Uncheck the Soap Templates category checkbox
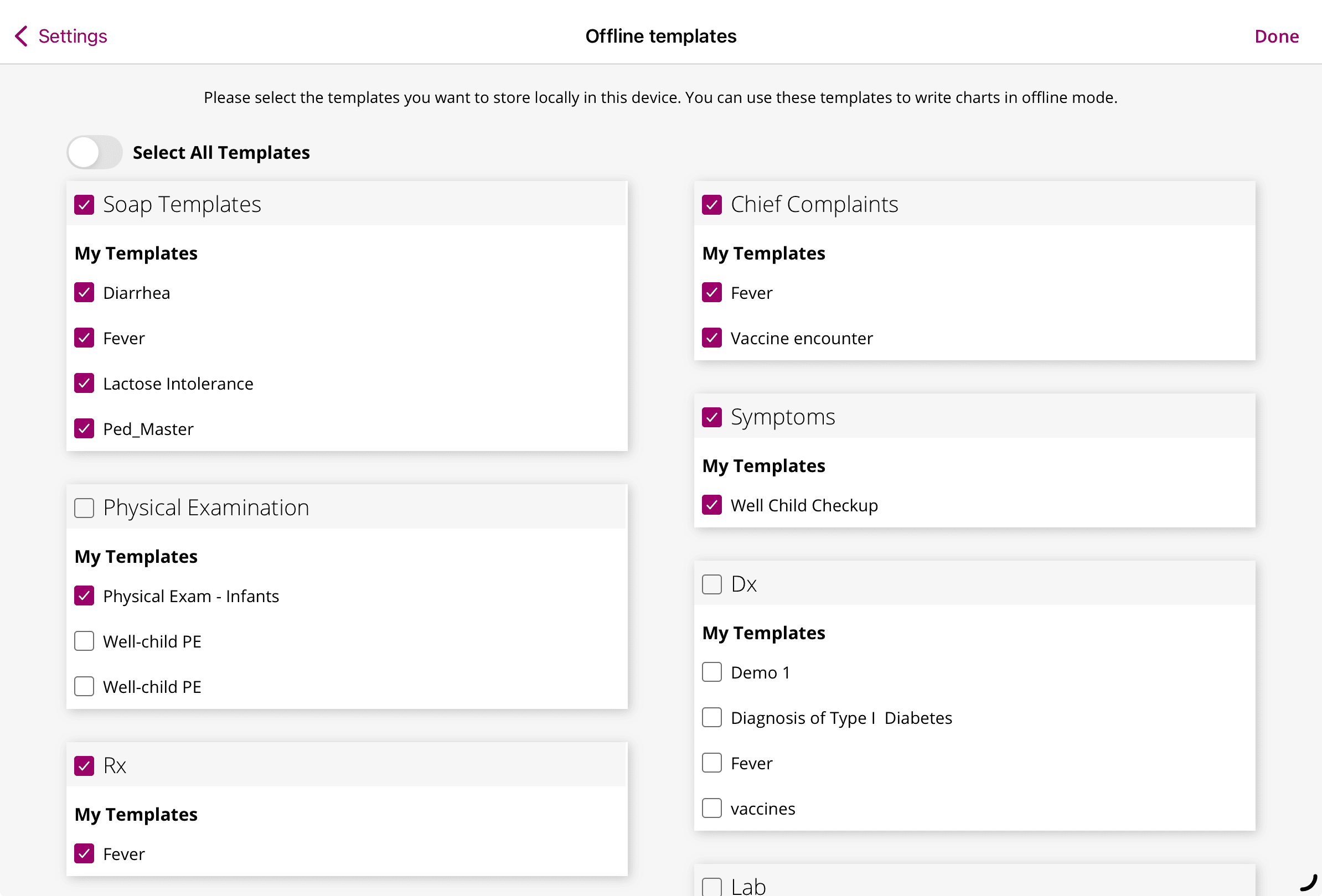 (x=84, y=205)
